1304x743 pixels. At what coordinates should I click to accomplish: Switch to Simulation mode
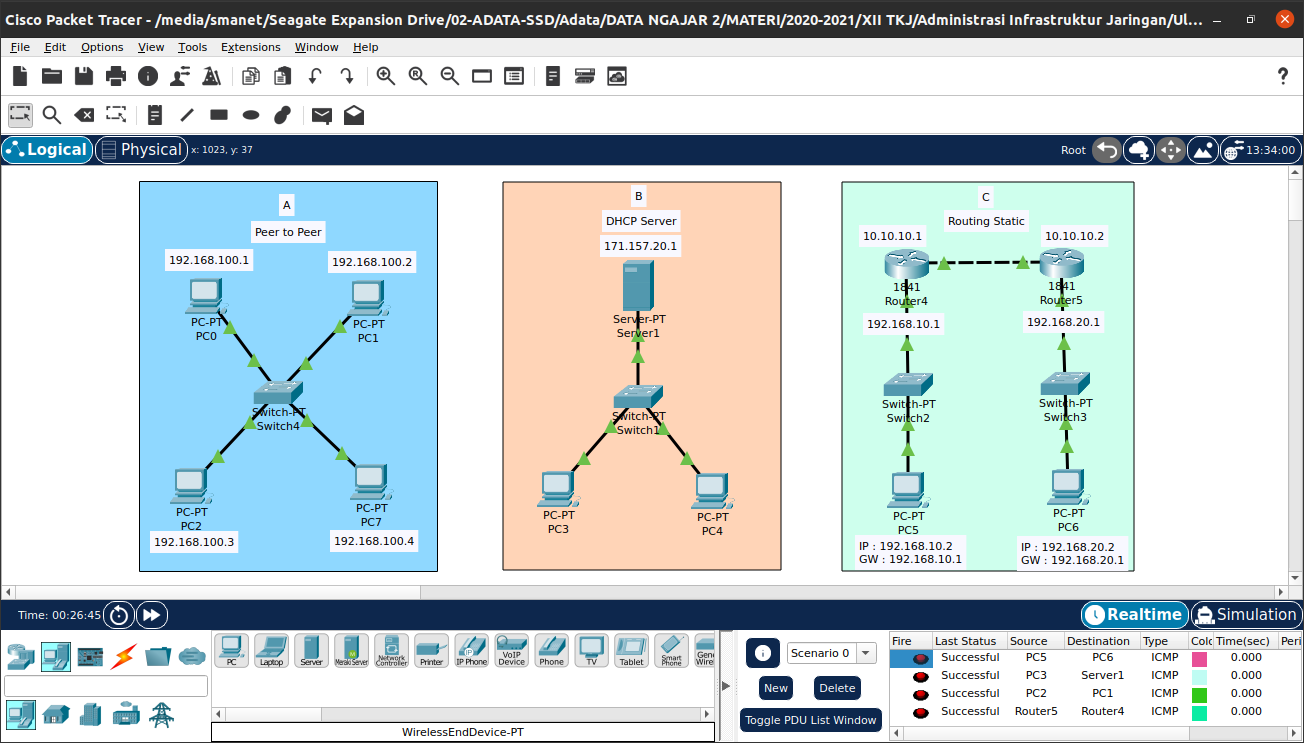point(1245,615)
